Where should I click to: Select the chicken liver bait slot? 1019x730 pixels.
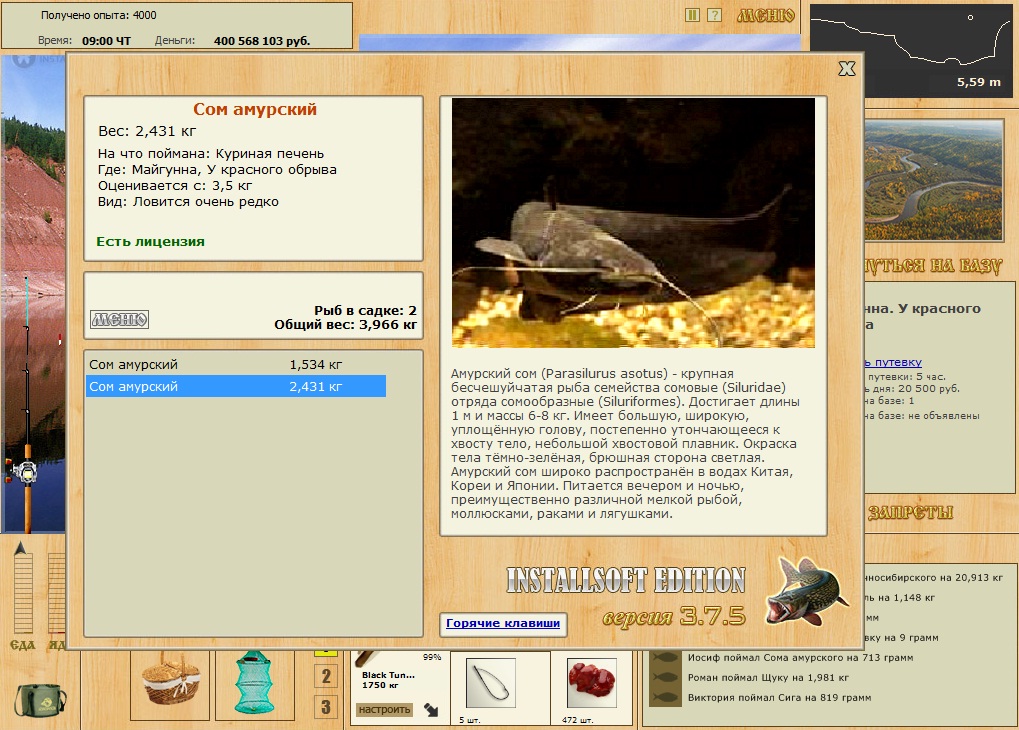tap(591, 683)
